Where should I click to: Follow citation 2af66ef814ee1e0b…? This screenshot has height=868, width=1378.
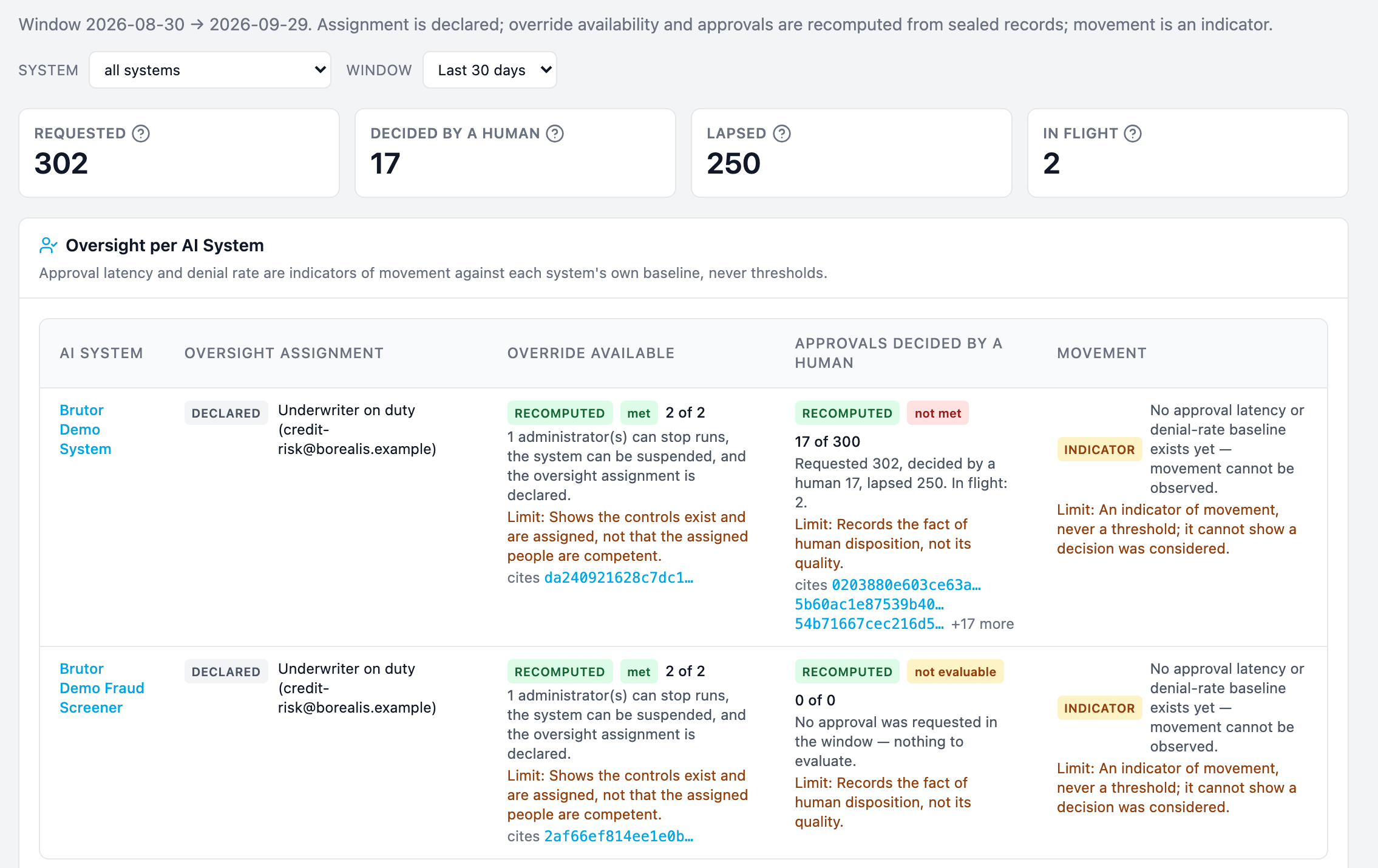619,836
